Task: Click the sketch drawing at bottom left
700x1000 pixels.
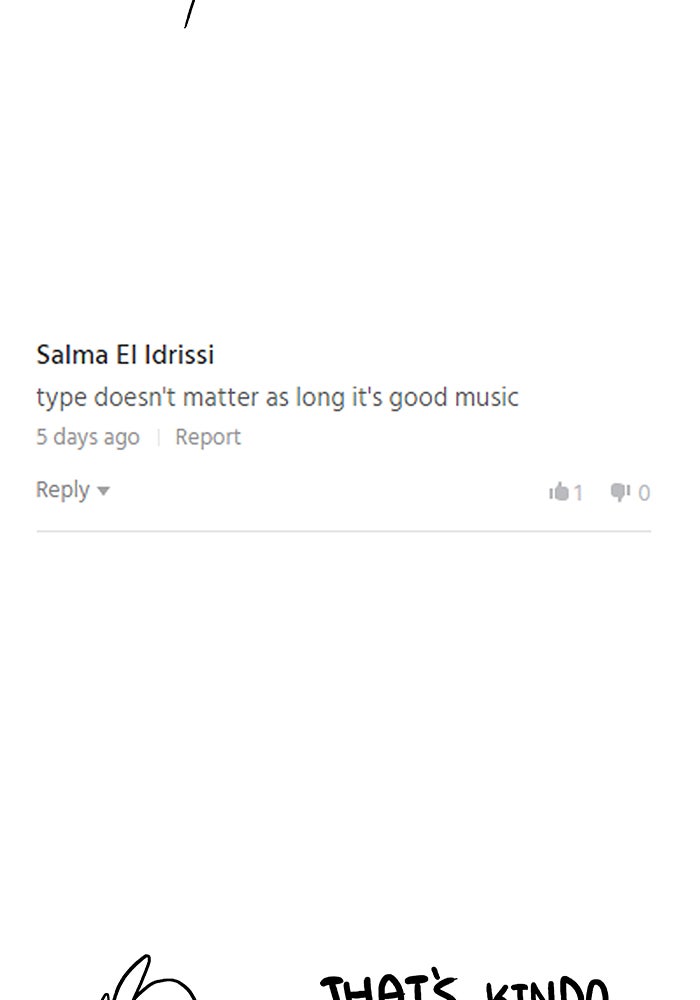Action: 145,980
